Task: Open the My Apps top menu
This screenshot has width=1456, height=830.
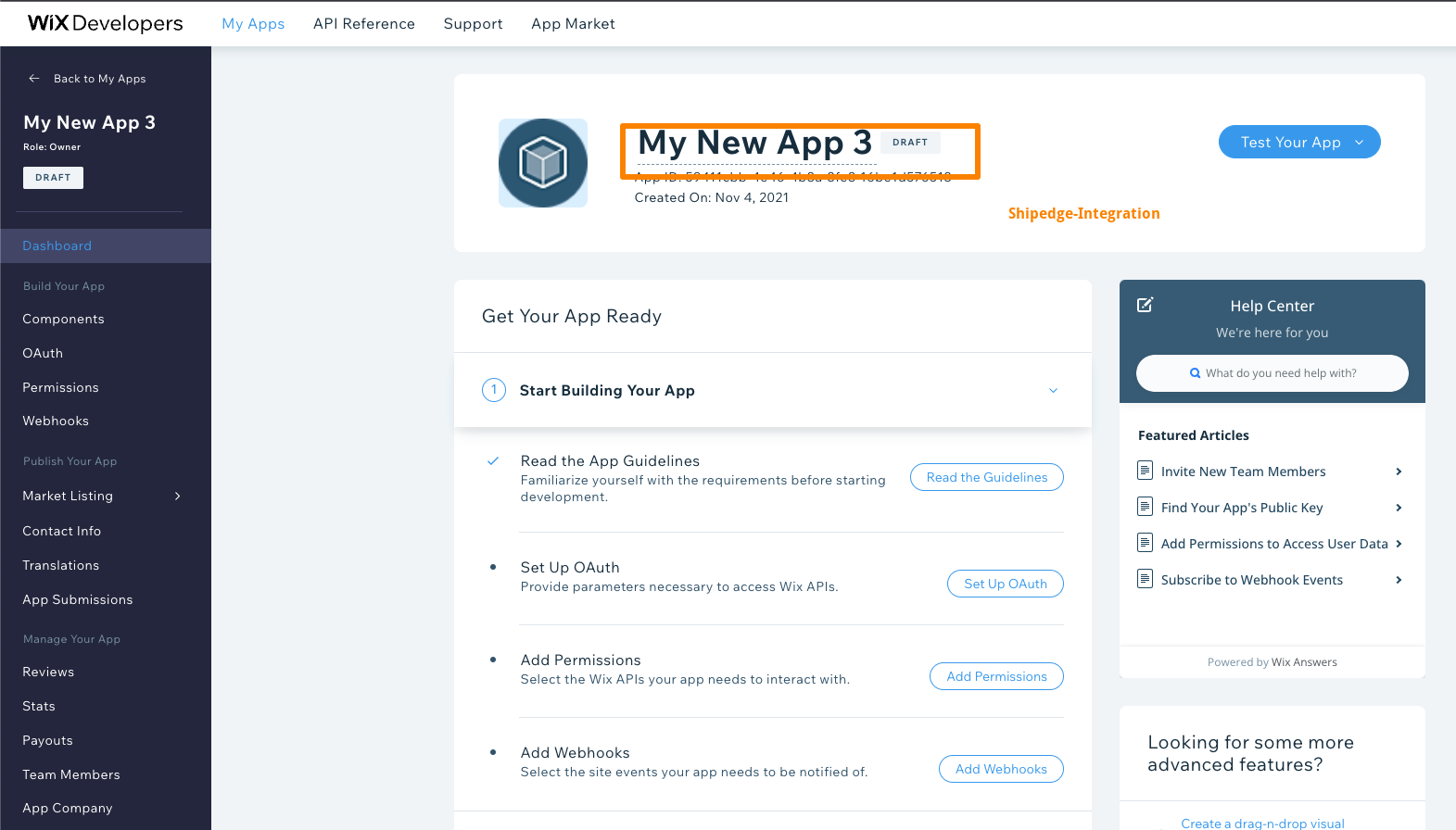Action: 253,24
